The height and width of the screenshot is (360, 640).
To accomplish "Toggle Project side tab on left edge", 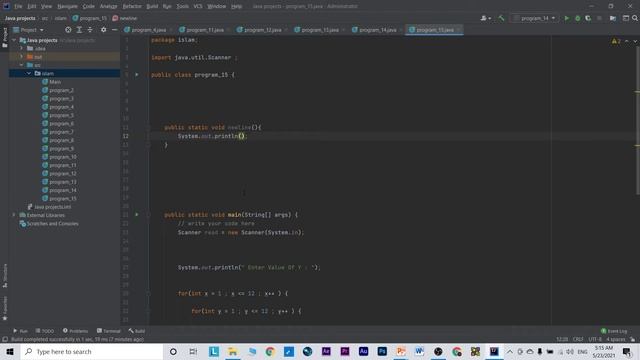I will click(x=5, y=38).
